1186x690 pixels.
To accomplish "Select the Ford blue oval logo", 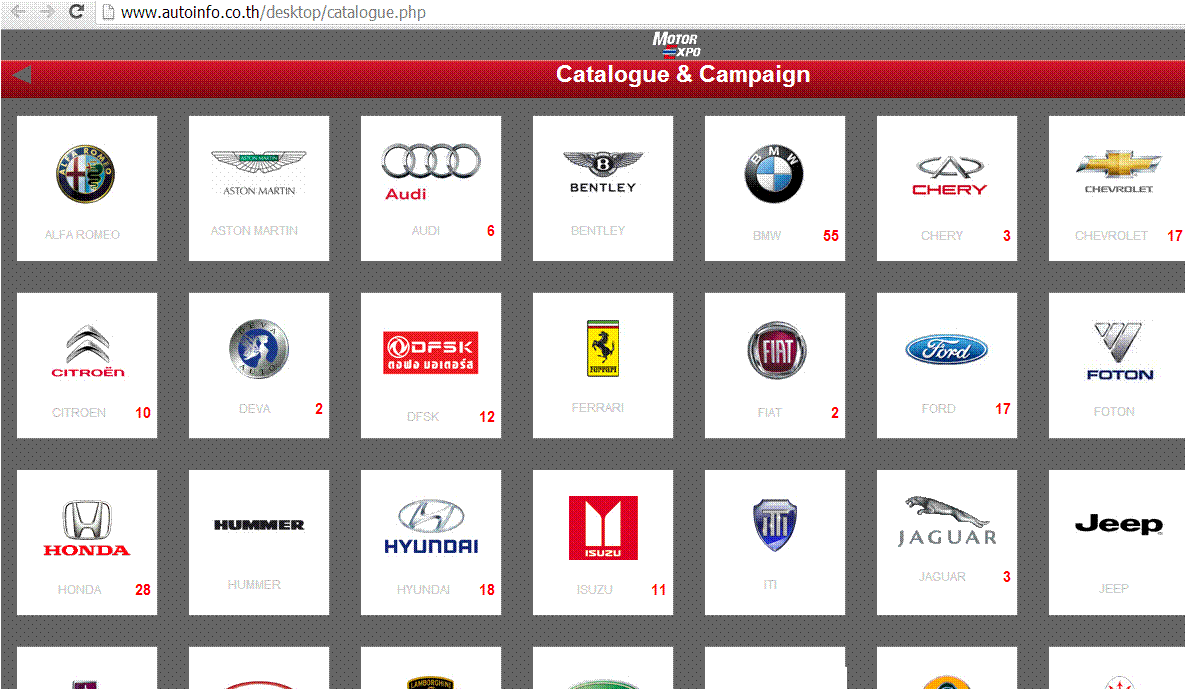I will click(946, 350).
